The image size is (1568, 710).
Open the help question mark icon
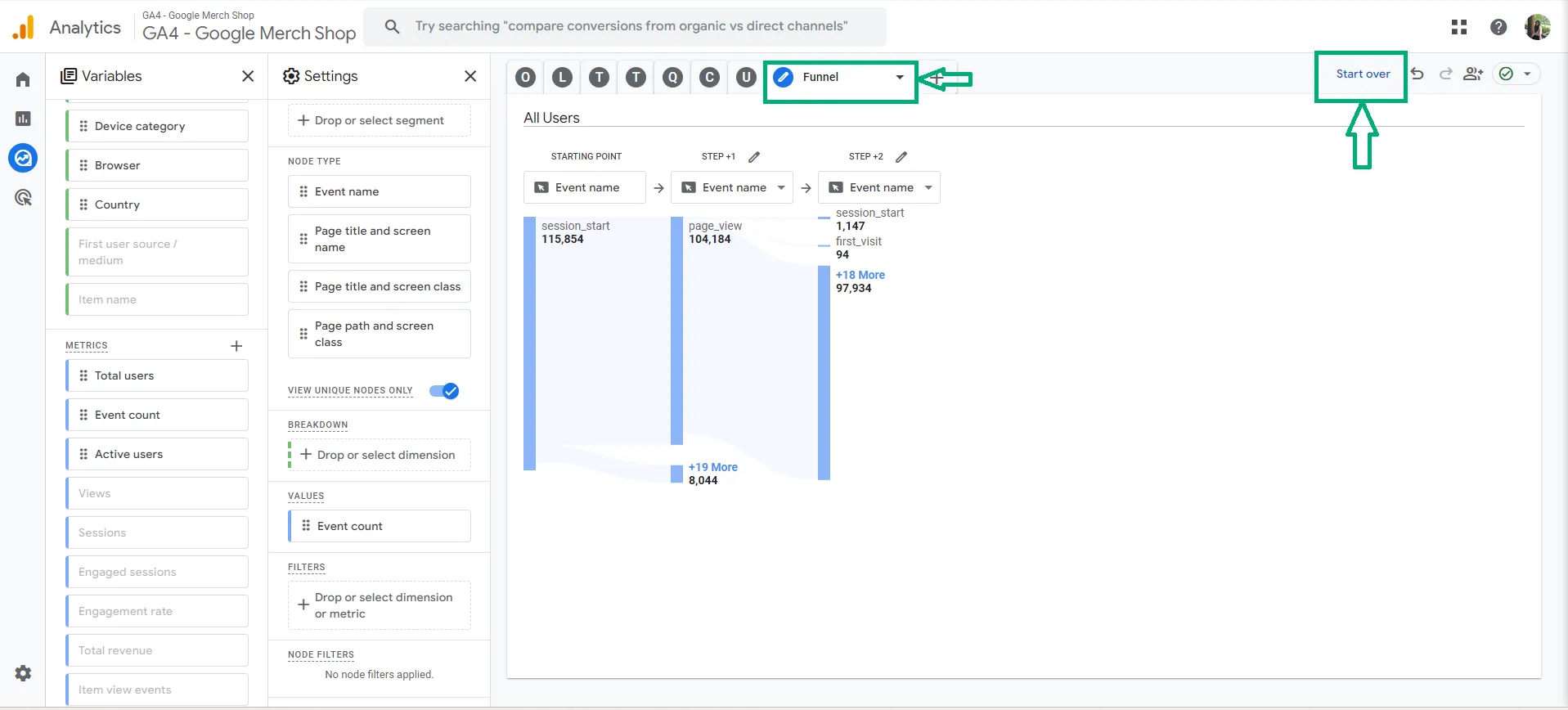coord(1498,27)
